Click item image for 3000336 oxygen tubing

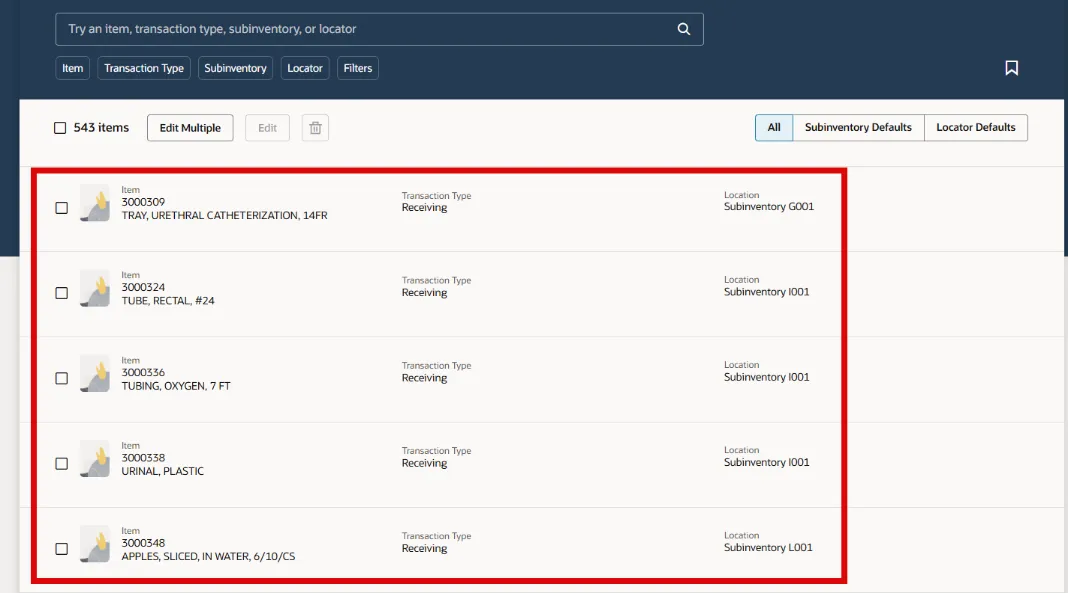[x=95, y=374]
